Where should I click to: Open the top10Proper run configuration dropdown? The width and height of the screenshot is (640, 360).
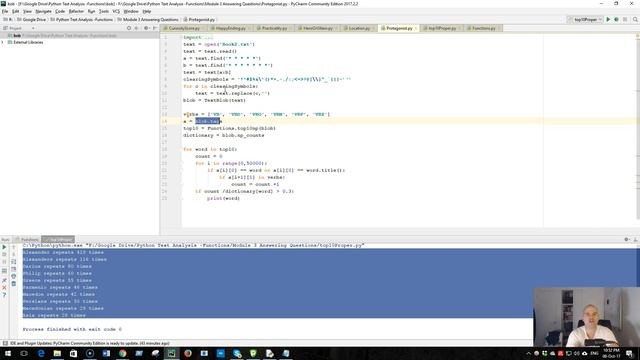point(585,20)
